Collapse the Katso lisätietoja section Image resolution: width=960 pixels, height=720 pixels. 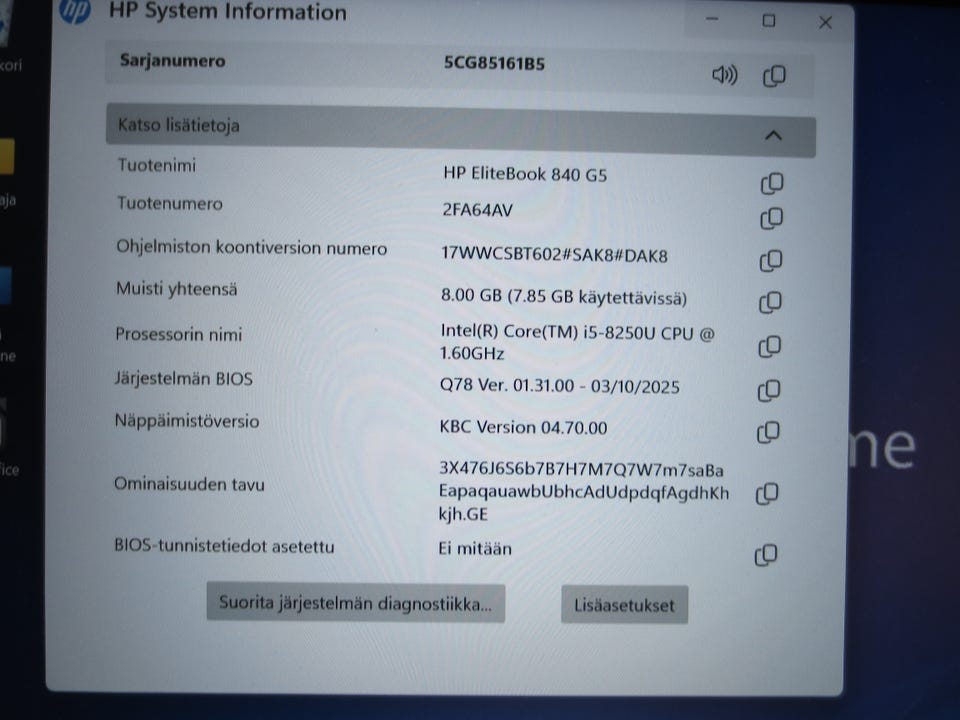pos(773,135)
